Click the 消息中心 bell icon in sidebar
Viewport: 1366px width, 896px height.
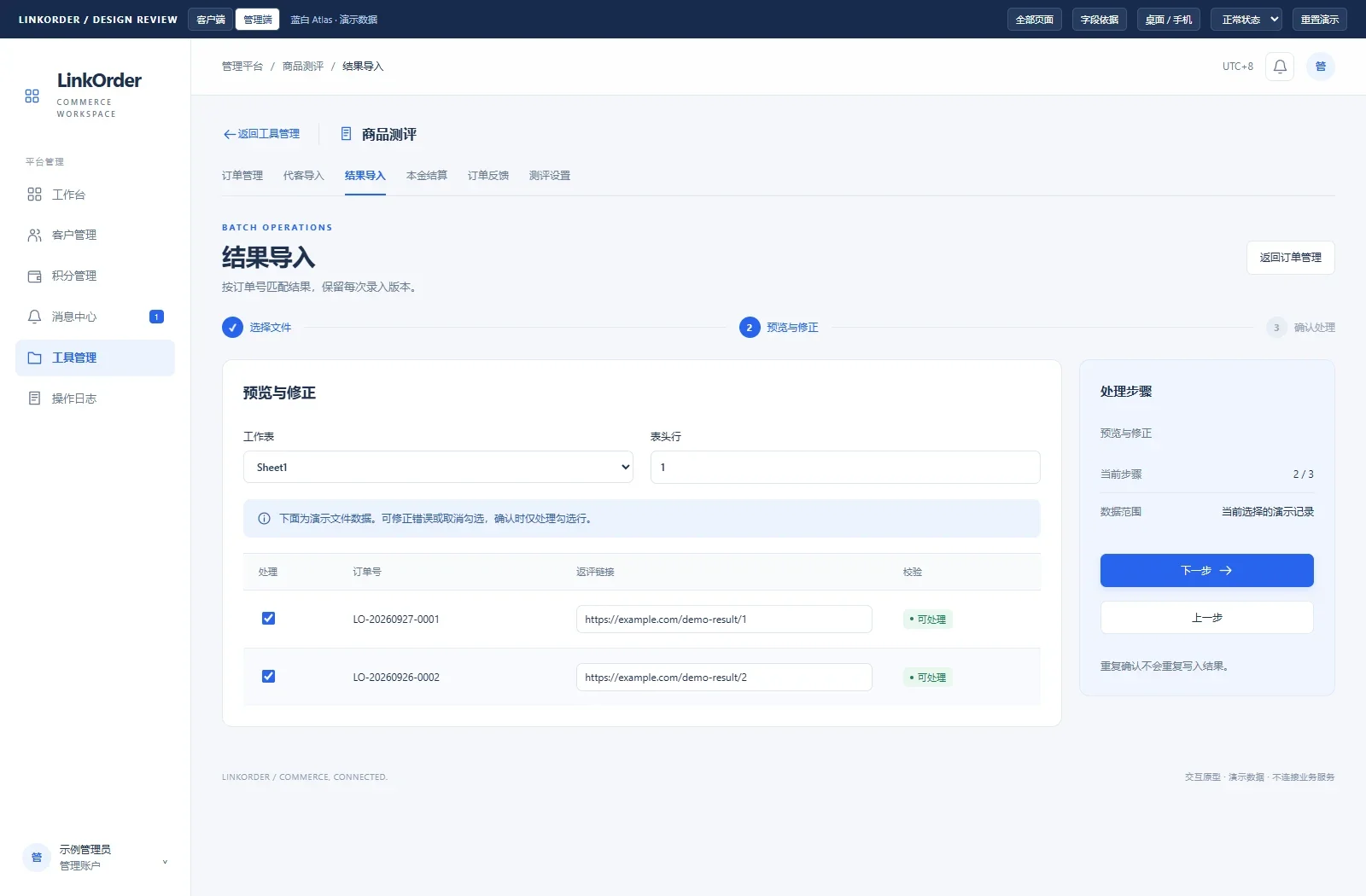pyautogui.click(x=34, y=317)
